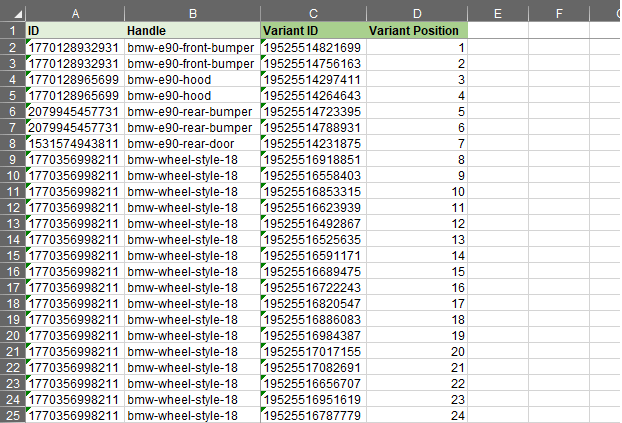Click ID 1770128965699 in row 4
622x423 pixels.
coord(75,79)
